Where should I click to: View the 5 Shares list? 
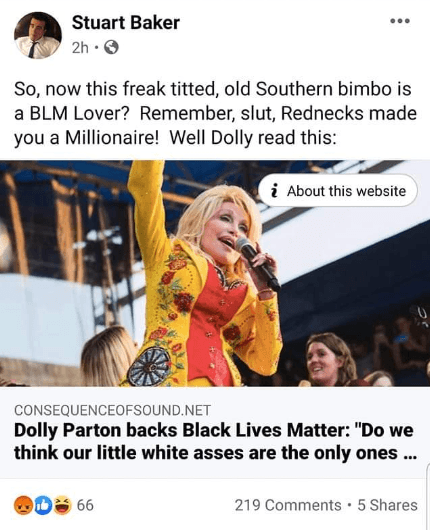pyautogui.click(x=387, y=505)
